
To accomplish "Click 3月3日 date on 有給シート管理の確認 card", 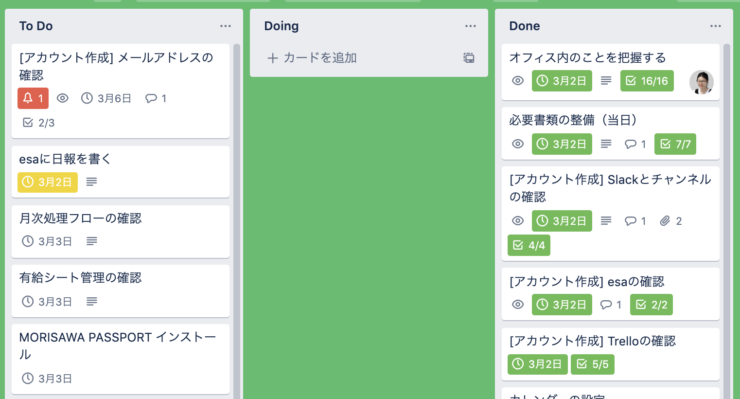I will [47, 301].
